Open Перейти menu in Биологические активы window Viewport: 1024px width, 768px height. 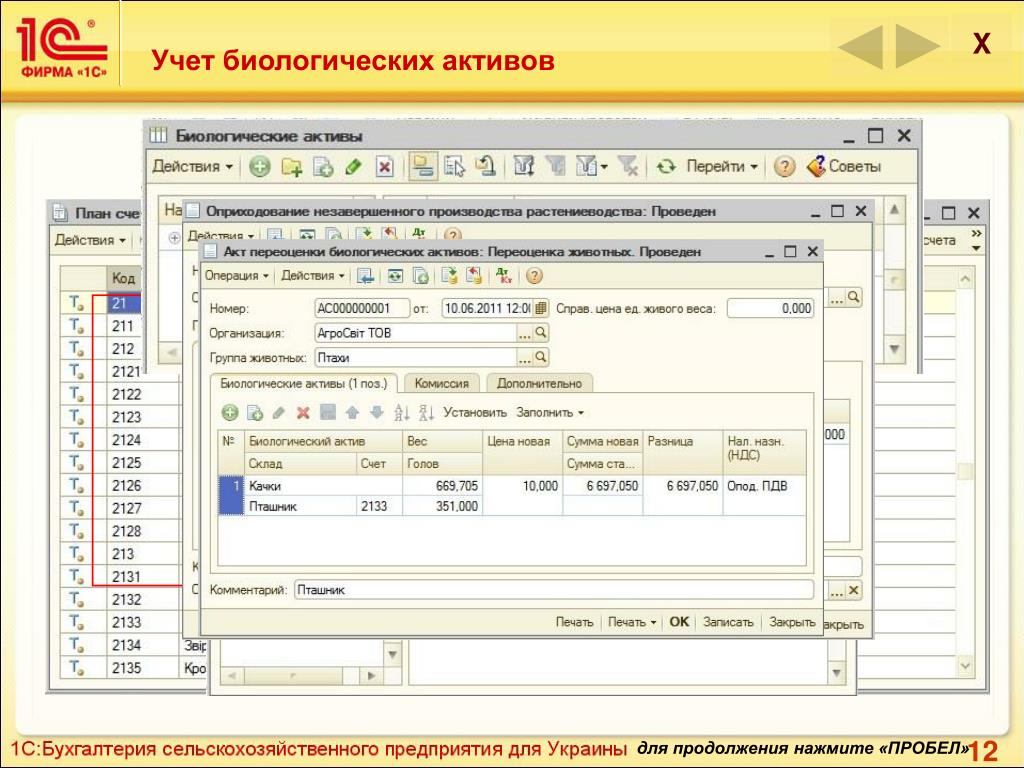click(x=722, y=167)
